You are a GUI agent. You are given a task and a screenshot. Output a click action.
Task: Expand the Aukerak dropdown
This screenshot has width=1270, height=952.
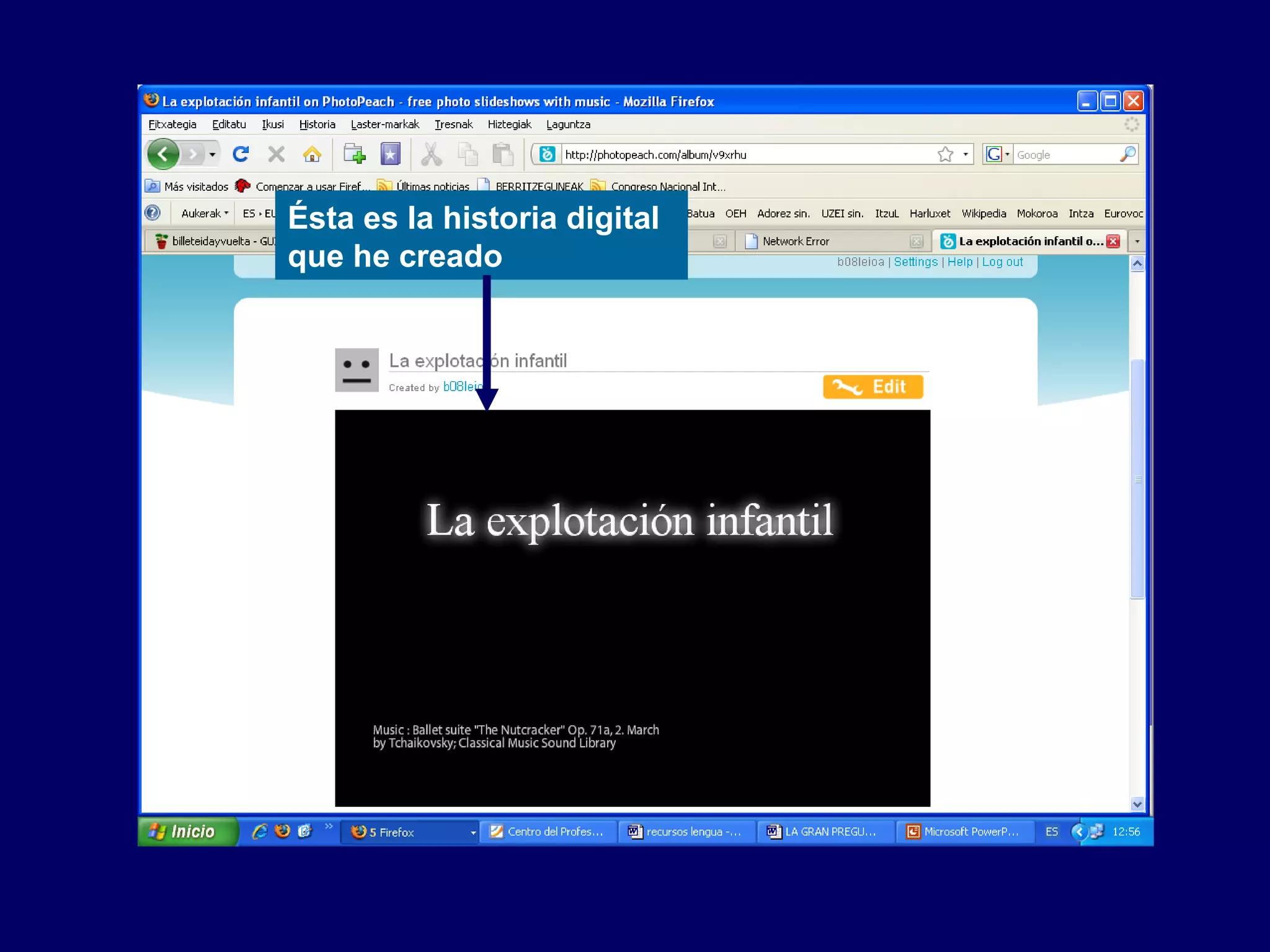pyautogui.click(x=204, y=213)
